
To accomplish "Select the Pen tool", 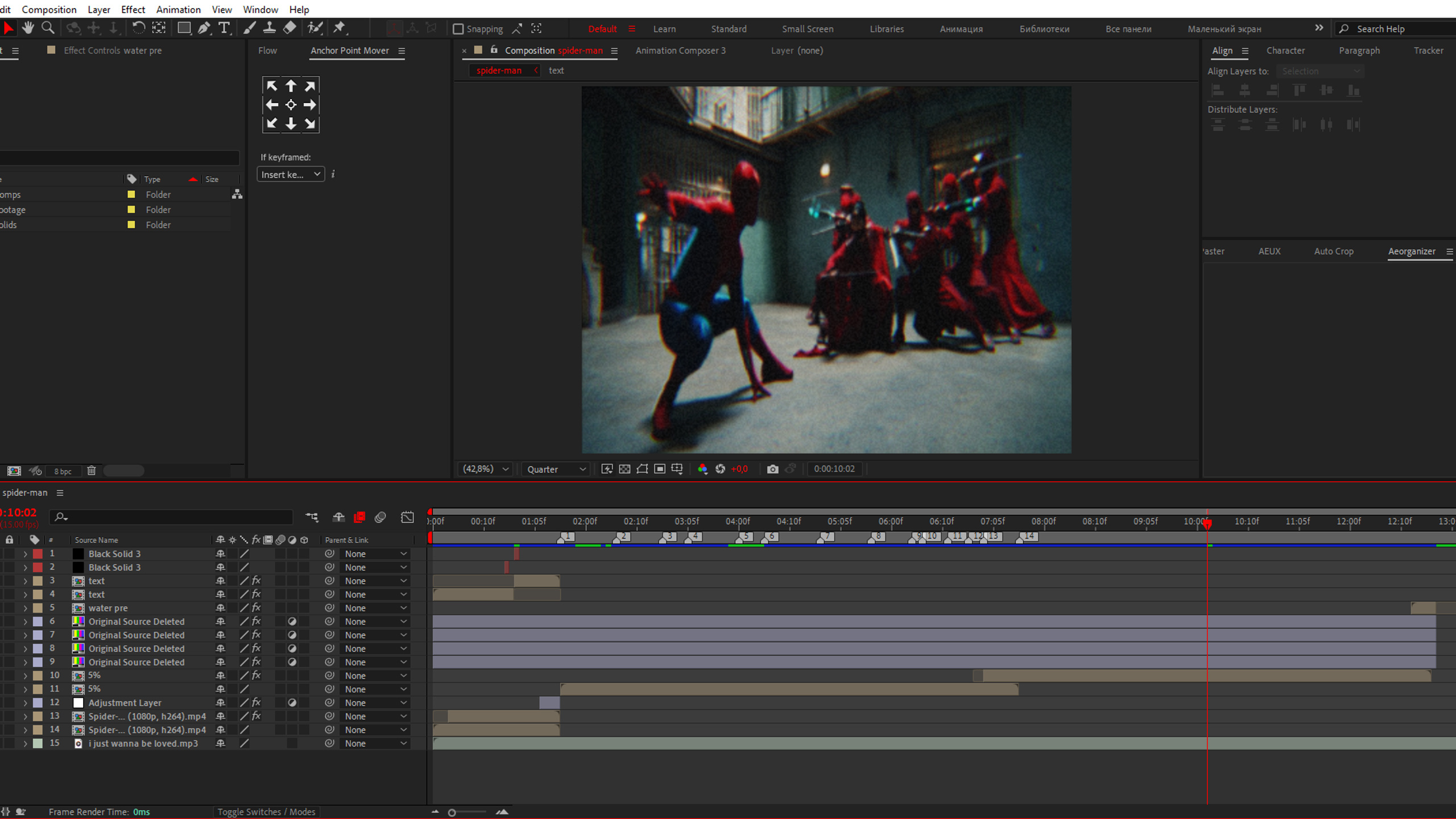I will point(204,27).
